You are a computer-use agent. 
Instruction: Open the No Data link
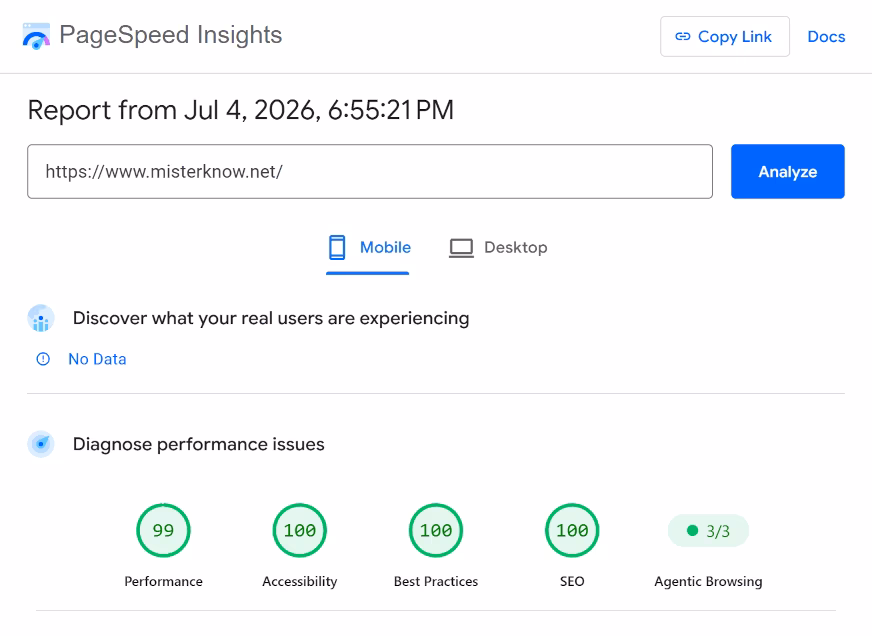(x=97, y=359)
